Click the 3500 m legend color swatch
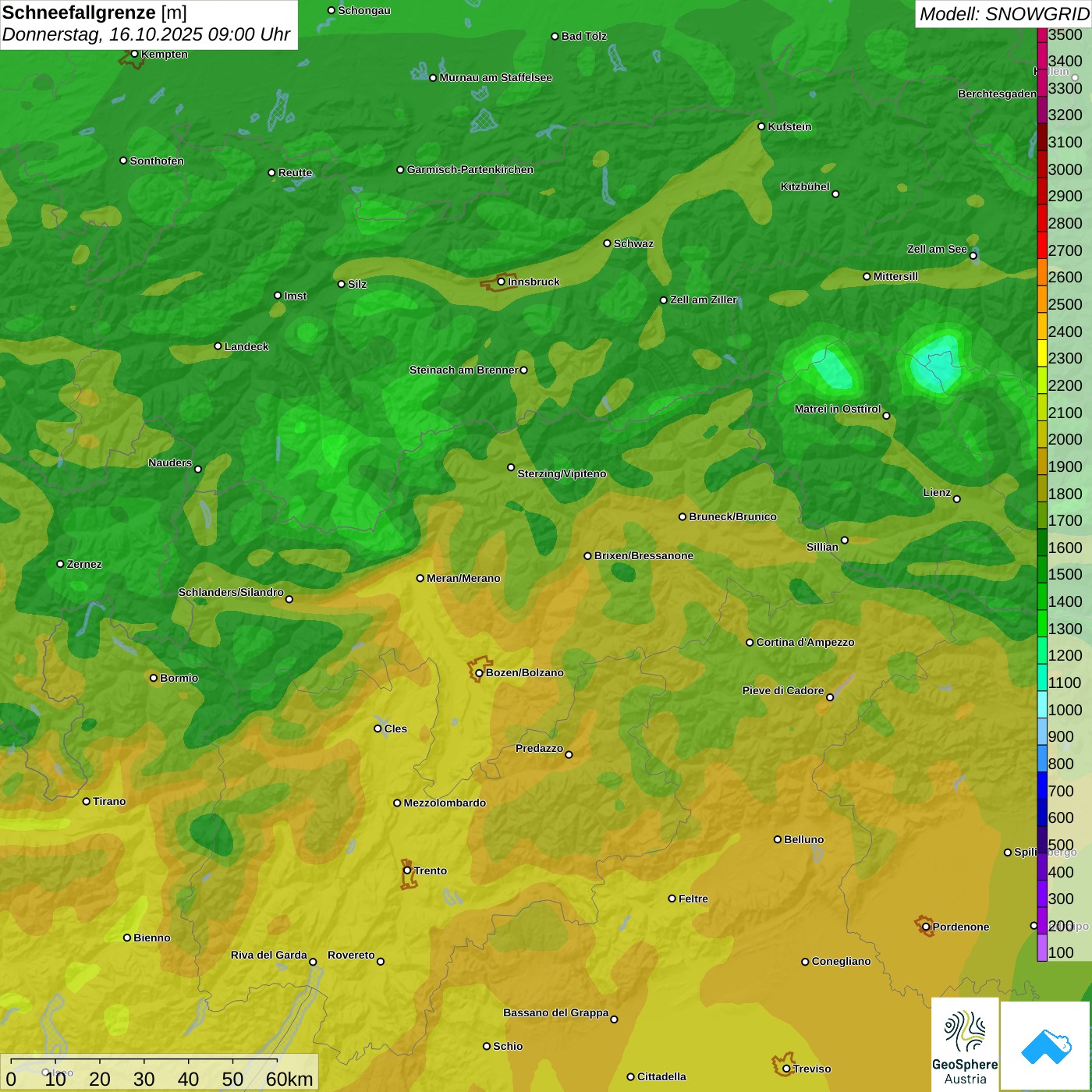Image resolution: width=1092 pixels, height=1092 pixels. (x=1042, y=34)
